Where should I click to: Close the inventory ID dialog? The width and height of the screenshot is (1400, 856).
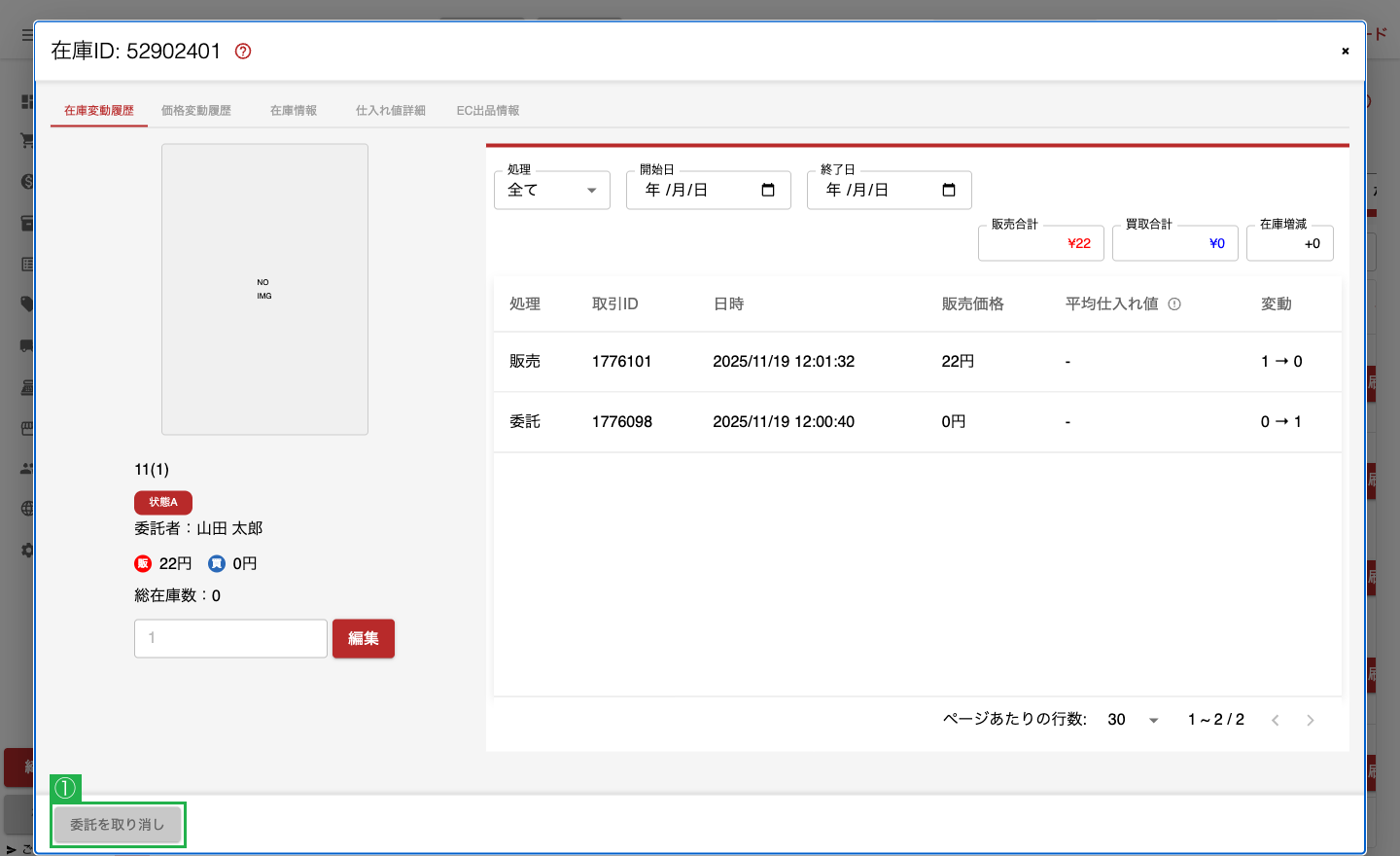[1346, 51]
